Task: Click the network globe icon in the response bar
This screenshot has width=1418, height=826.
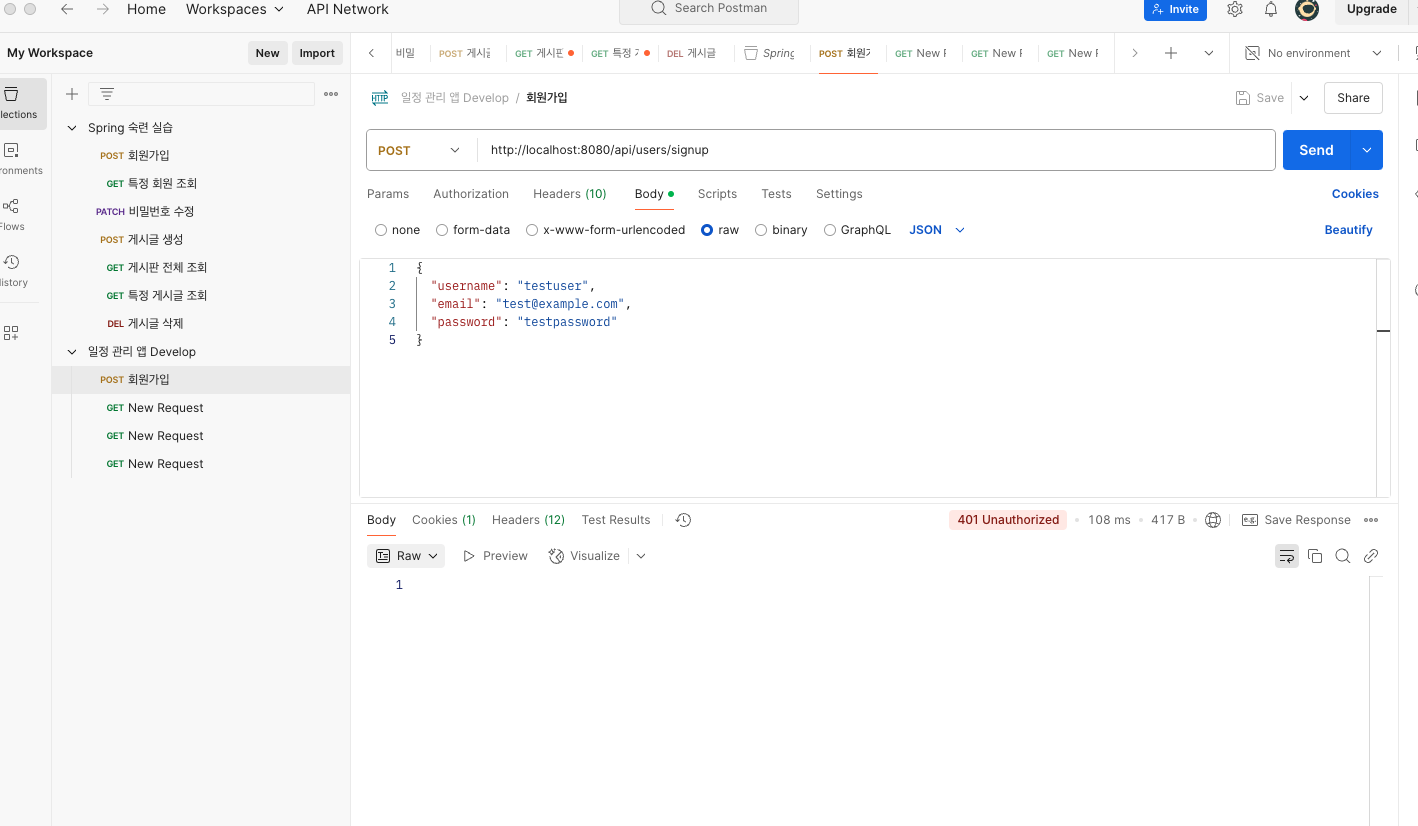Action: click(1213, 520)
